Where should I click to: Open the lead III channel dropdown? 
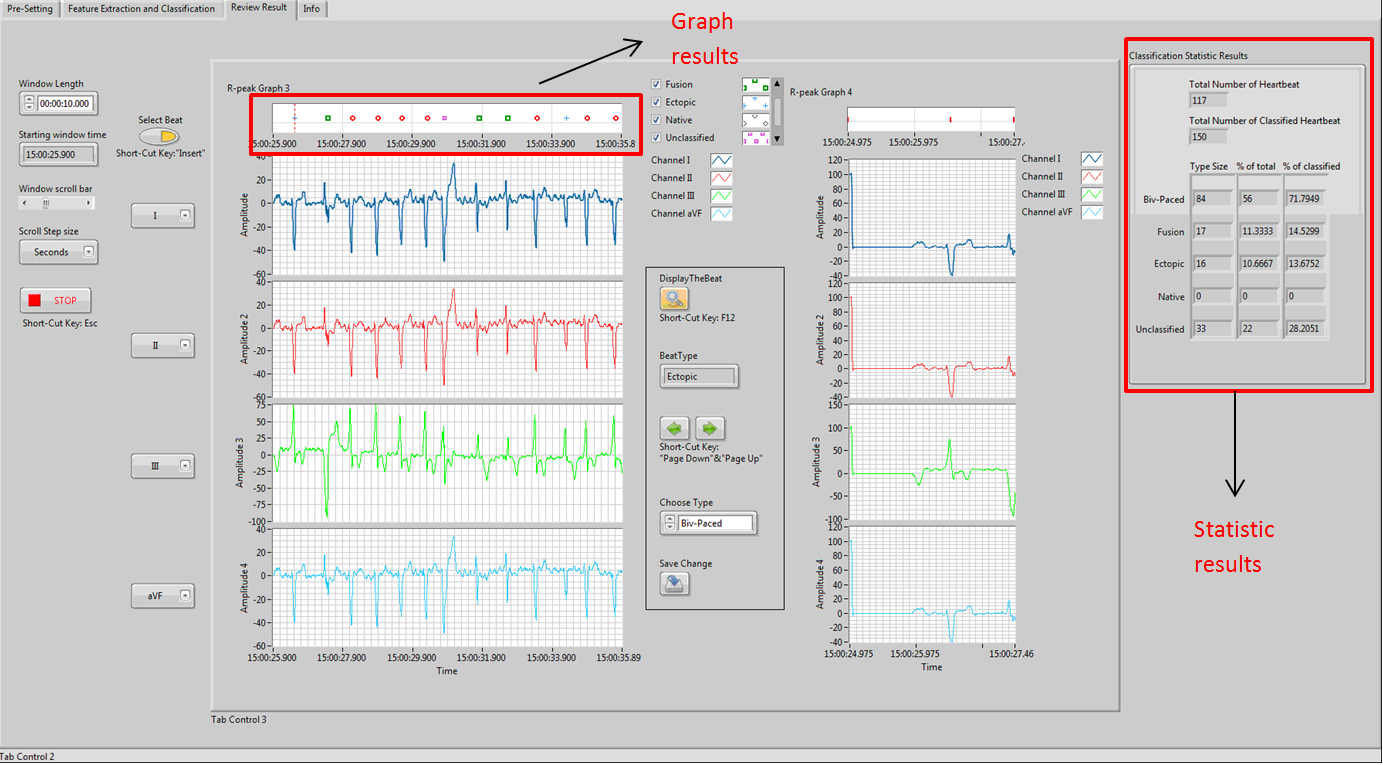163,465
